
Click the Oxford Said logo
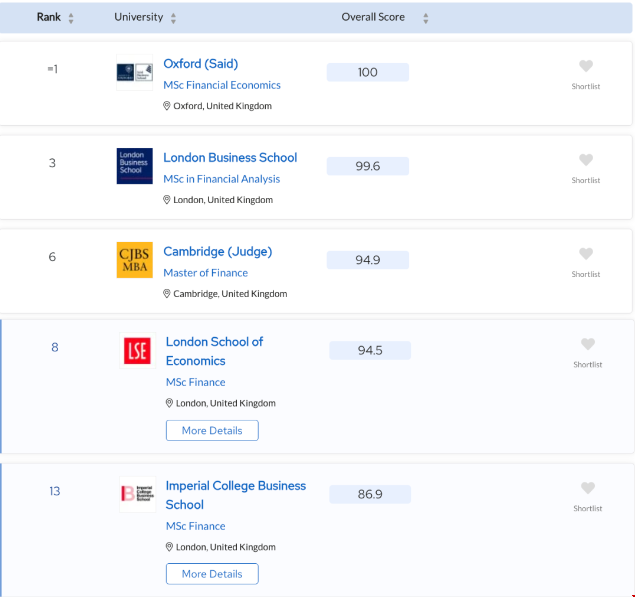coord(135,75)
